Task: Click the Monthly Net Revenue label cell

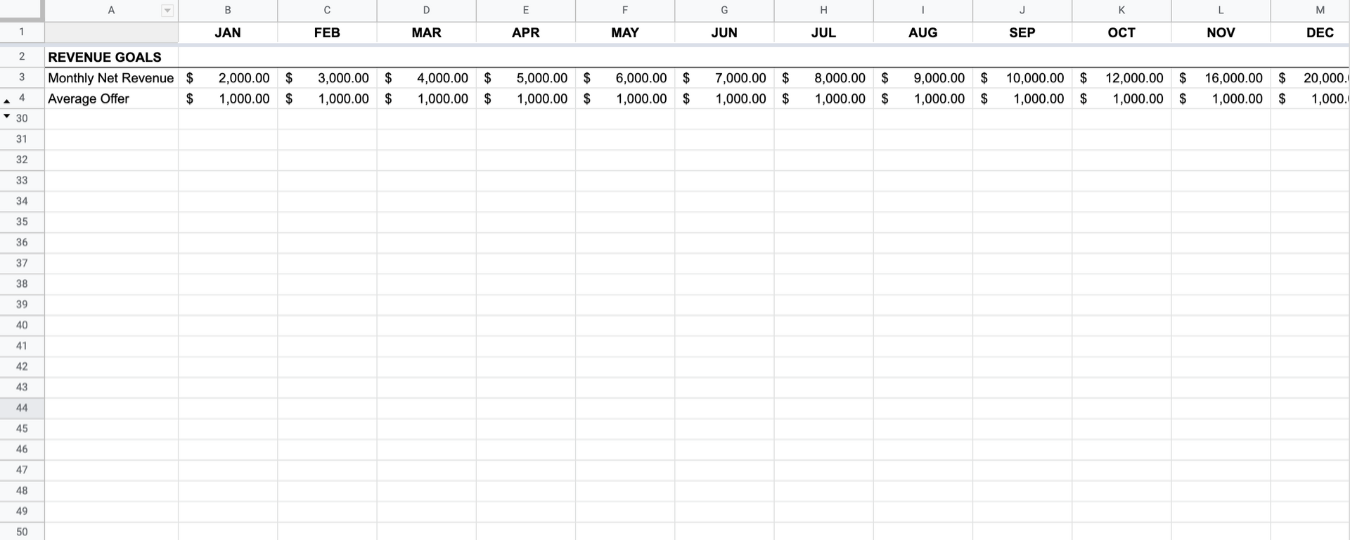Action: [x=111, y=78]
